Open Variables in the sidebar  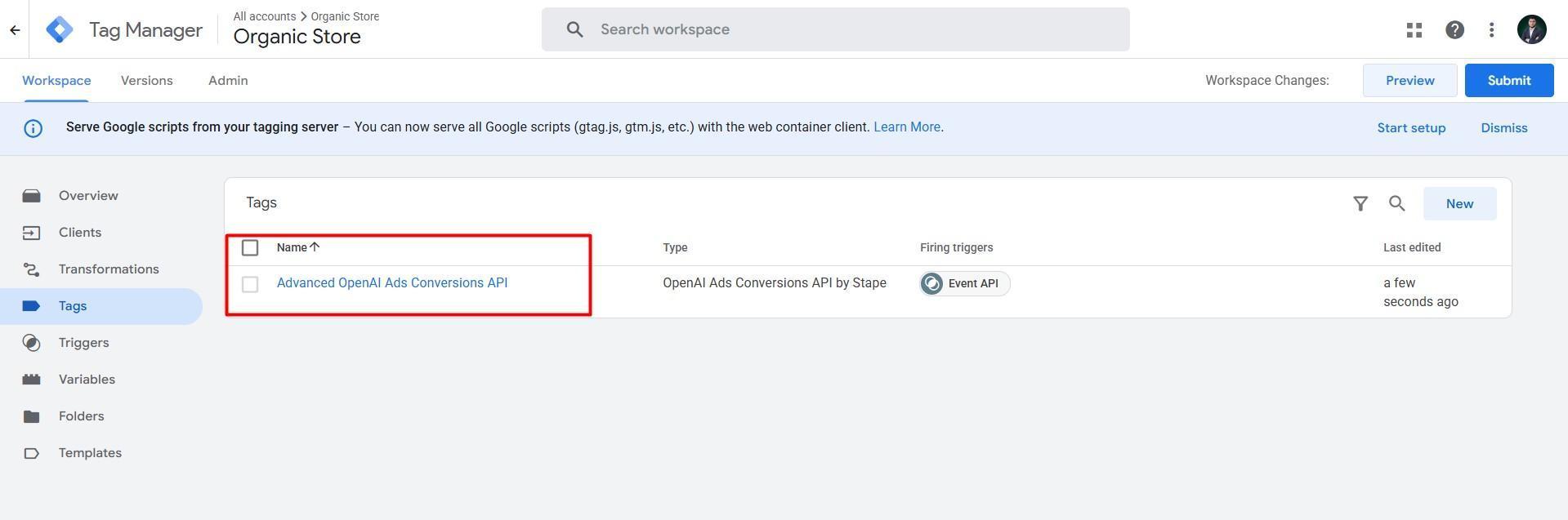[87, 380]
